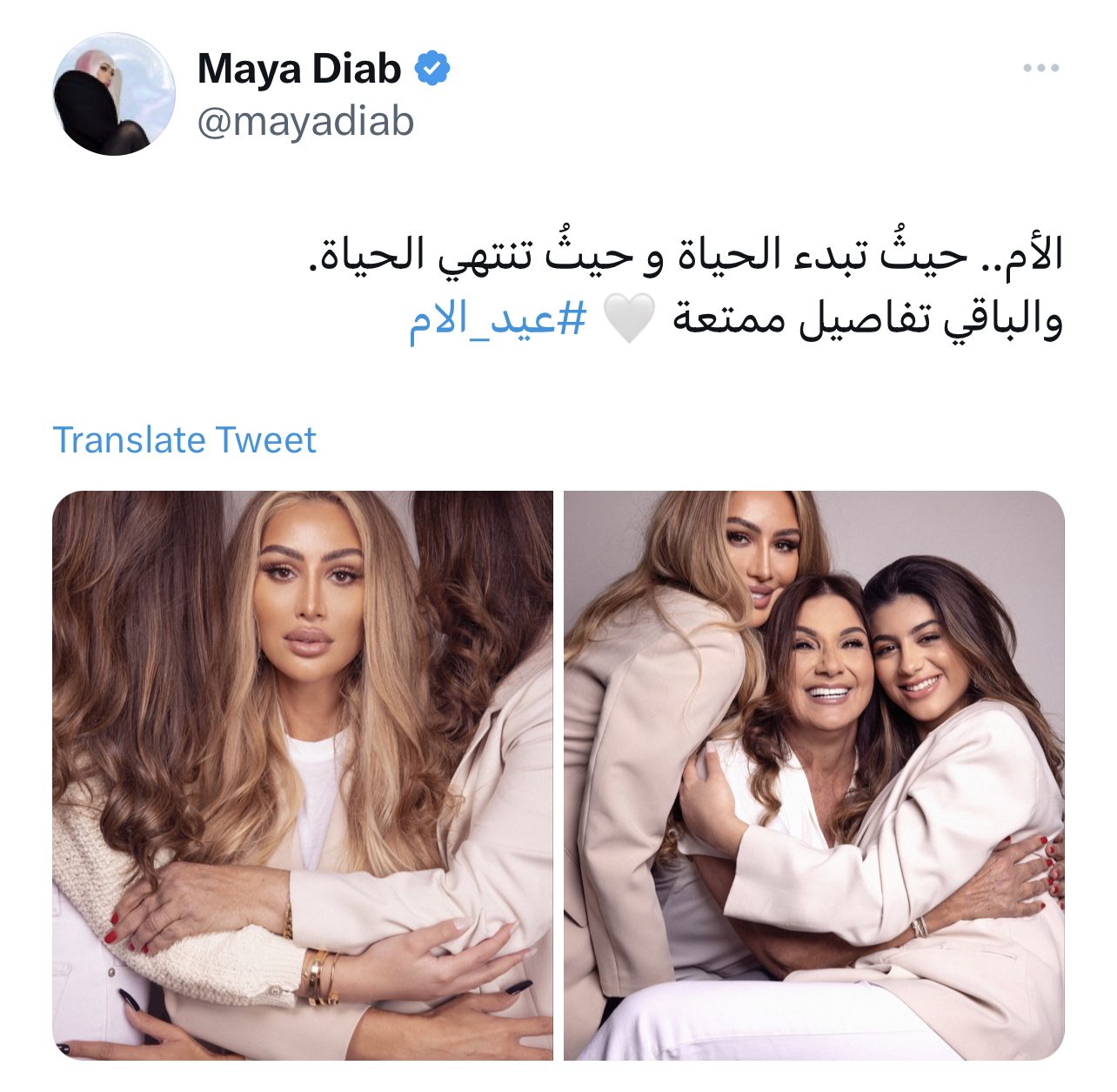Click the Maya Diab display name
This screenshot has height=1092, width=1117.
299,69
